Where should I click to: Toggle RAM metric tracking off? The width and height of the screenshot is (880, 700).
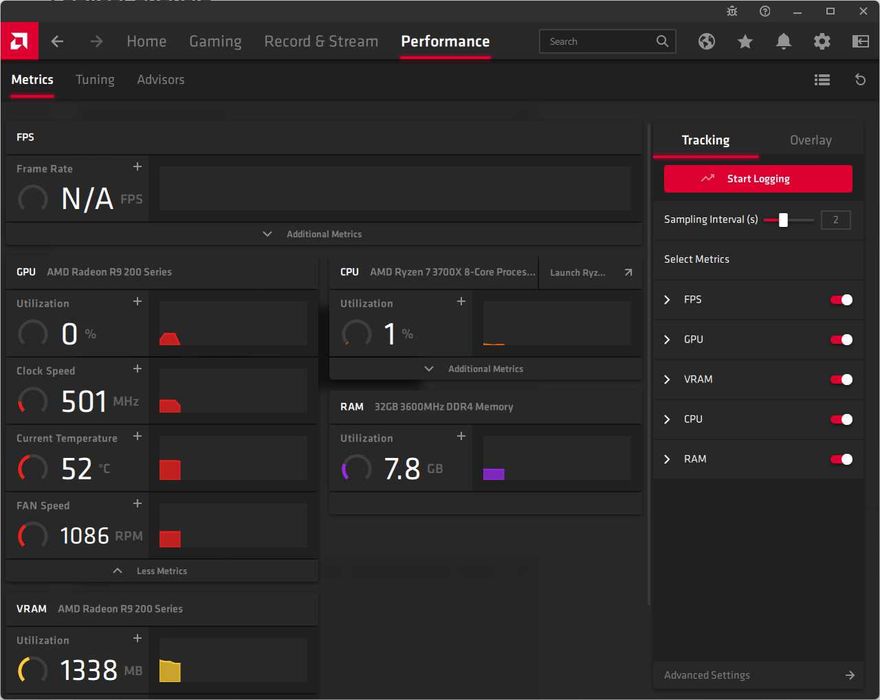[x=841, y=459]
